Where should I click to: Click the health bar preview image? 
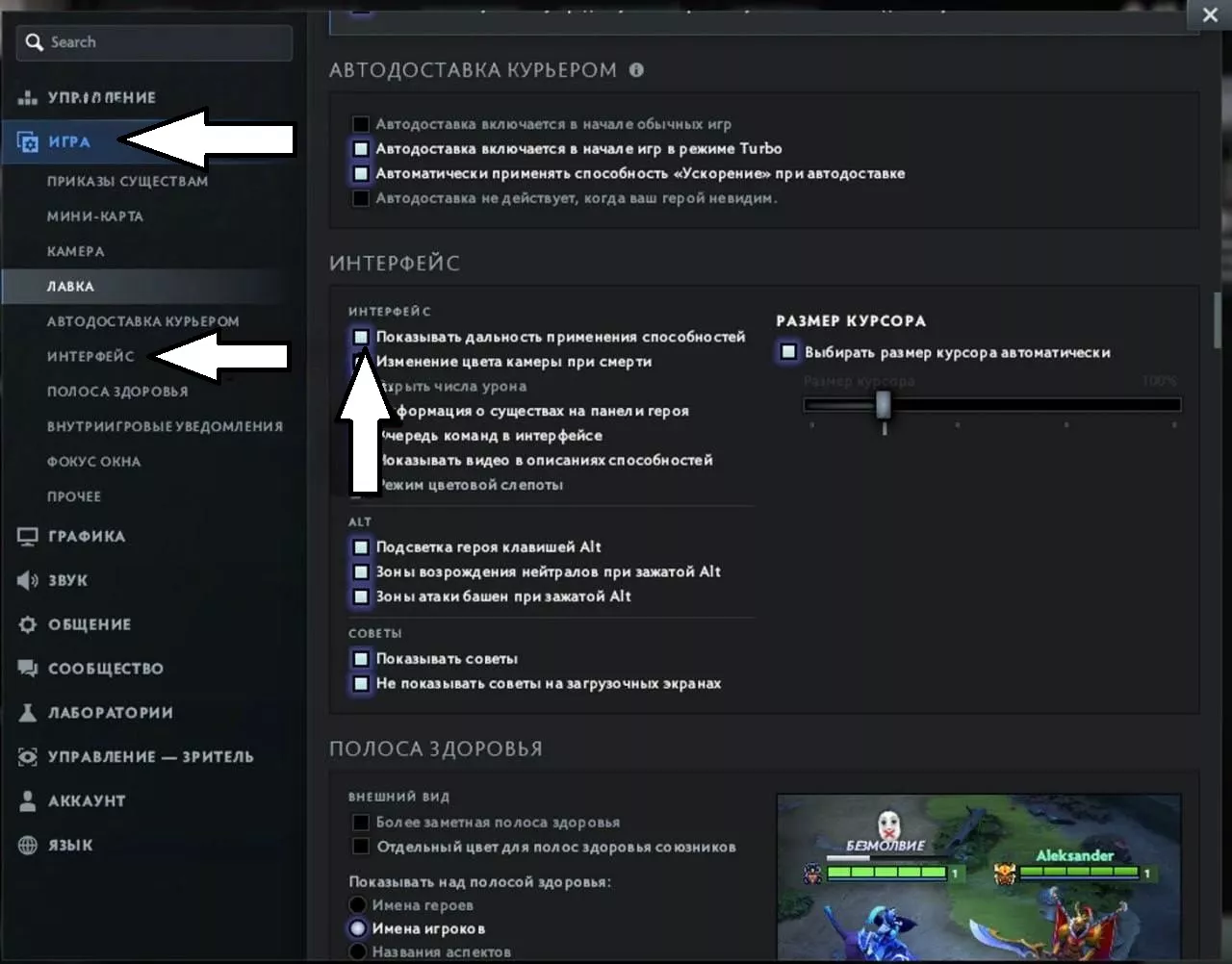979,876
